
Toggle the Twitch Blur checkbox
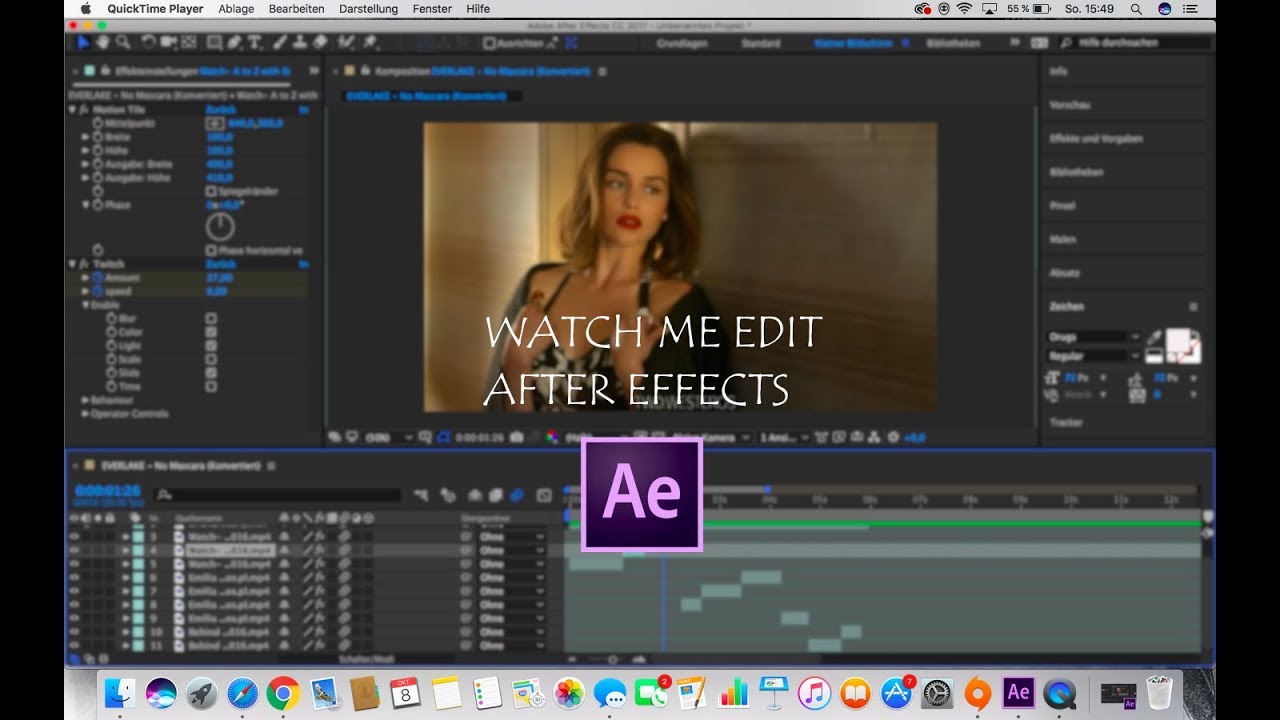click(x=211, y=318)
